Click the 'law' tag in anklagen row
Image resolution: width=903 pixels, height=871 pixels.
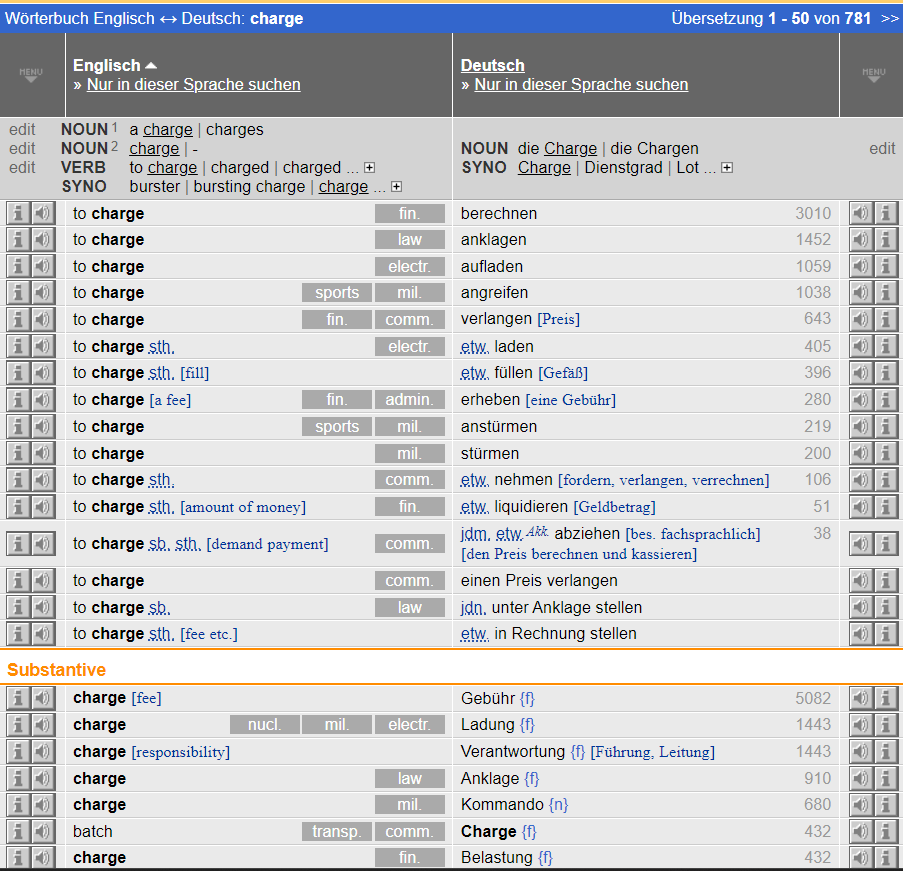pos(409,240)
